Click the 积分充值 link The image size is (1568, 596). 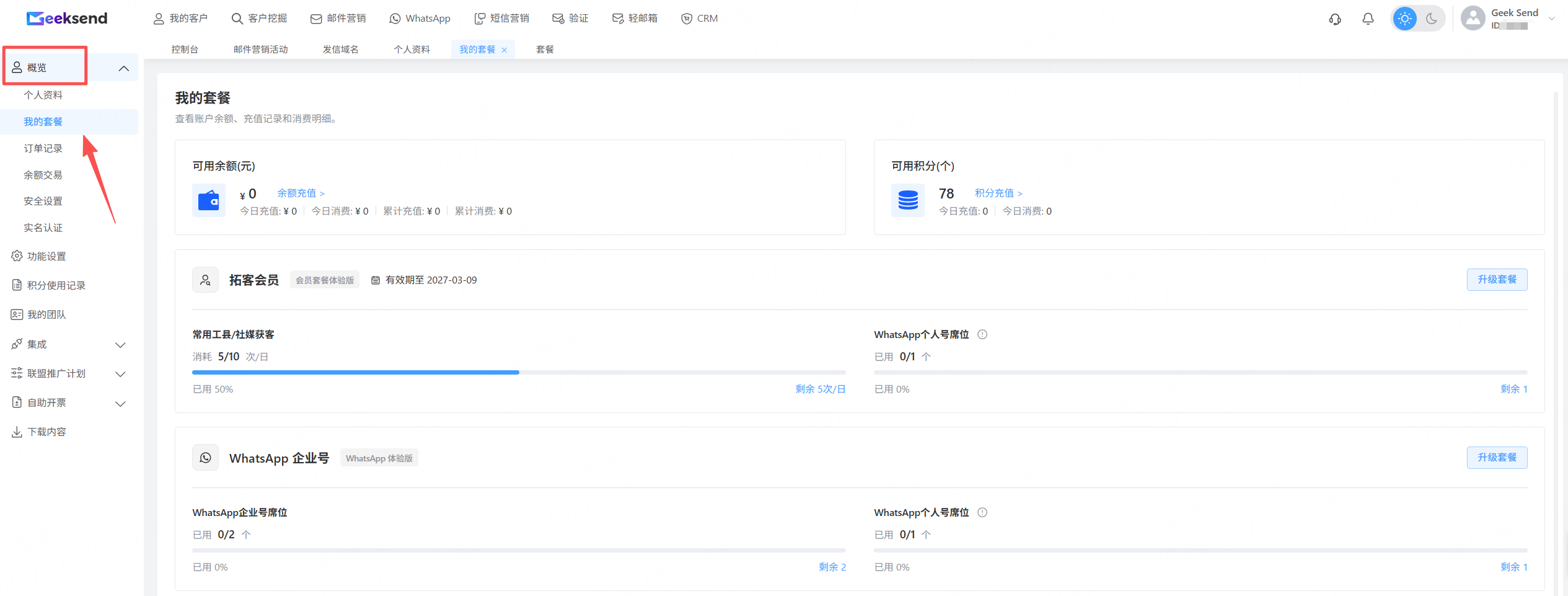click(998, 193)
